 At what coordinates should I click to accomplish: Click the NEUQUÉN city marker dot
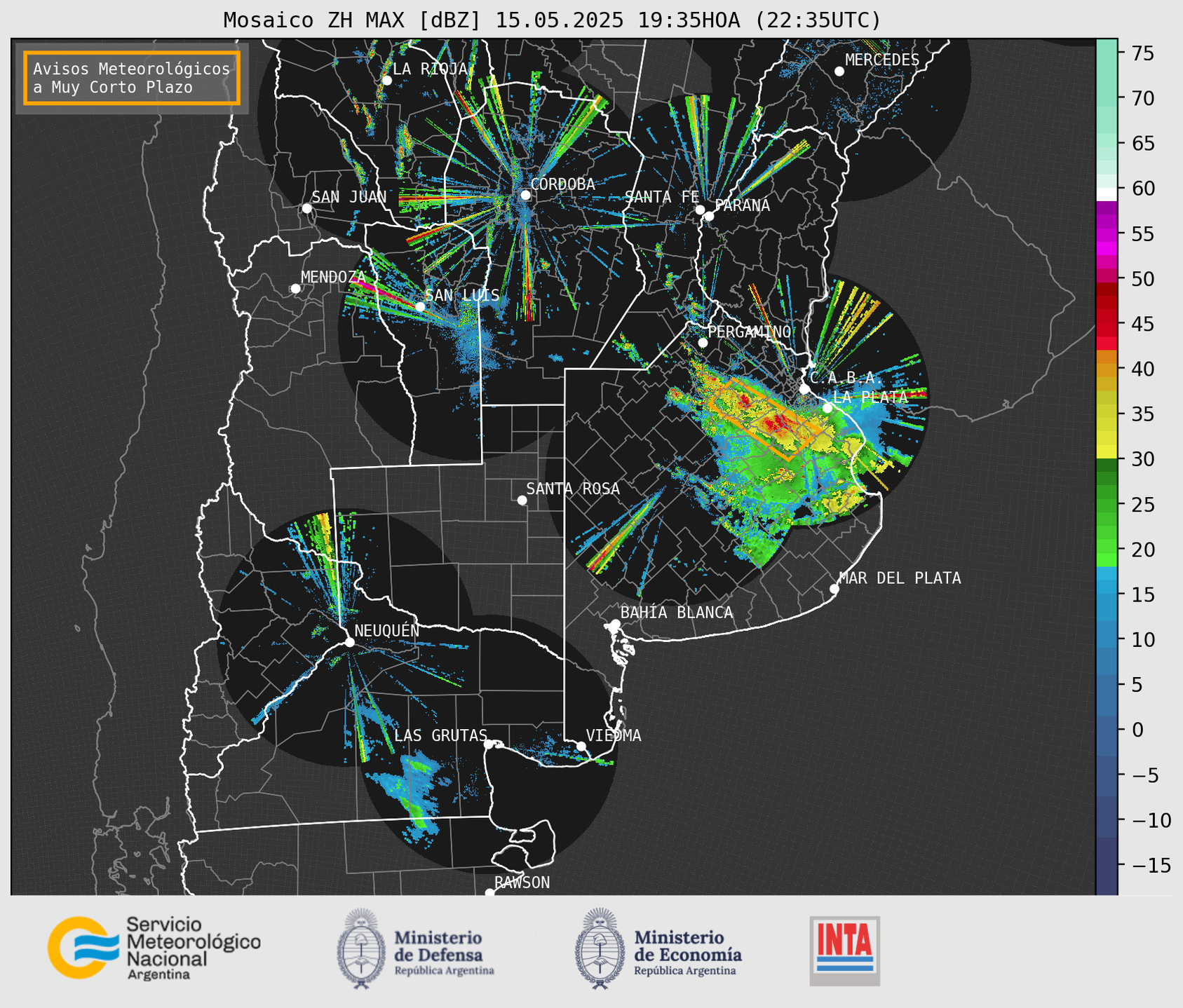tap(349, 642)
